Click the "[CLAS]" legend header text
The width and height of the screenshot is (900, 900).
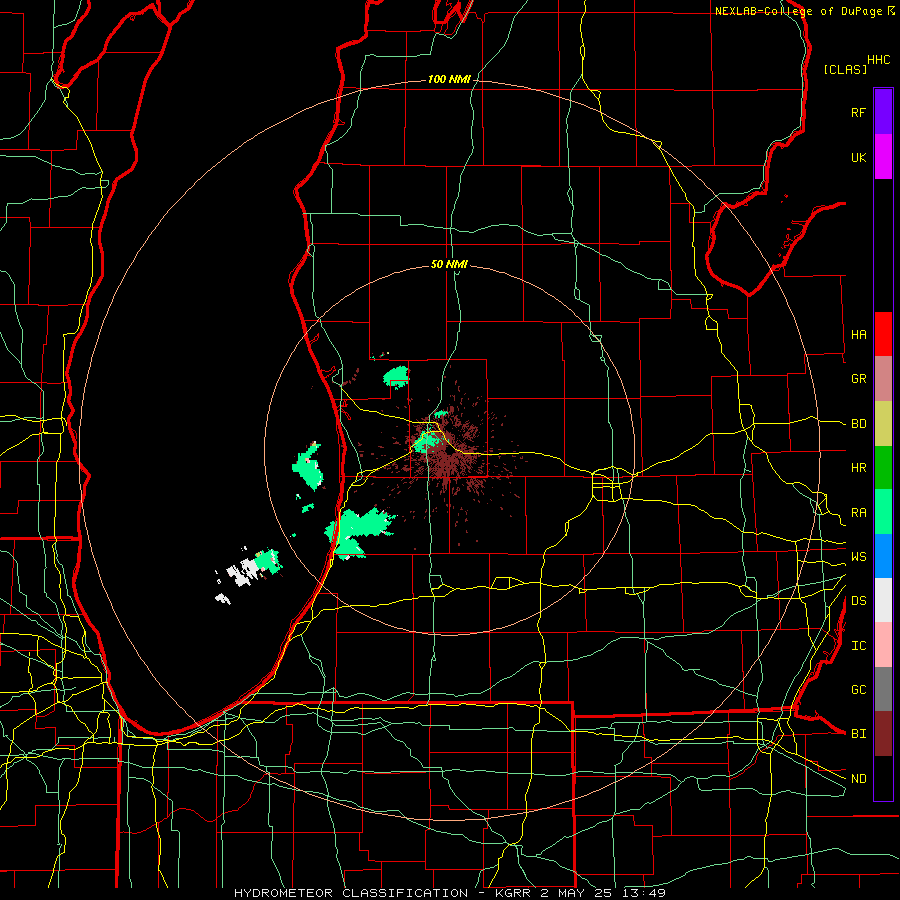(845, 69)
